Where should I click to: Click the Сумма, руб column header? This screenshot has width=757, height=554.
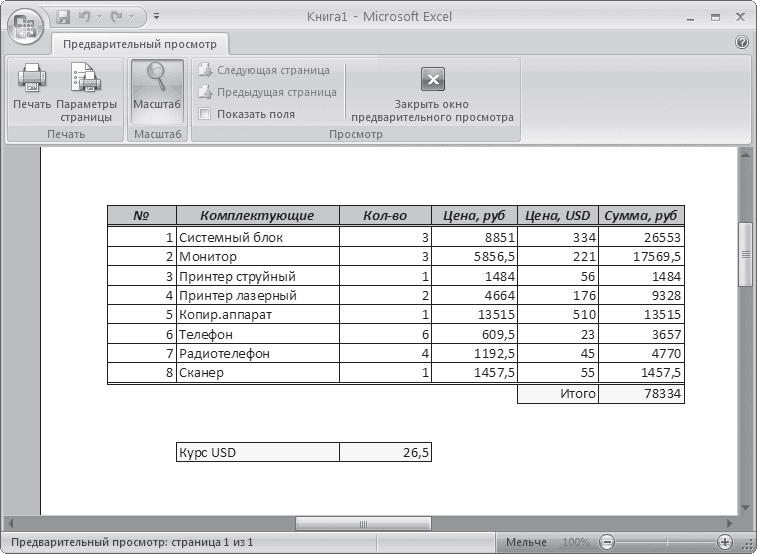point(641,215)
